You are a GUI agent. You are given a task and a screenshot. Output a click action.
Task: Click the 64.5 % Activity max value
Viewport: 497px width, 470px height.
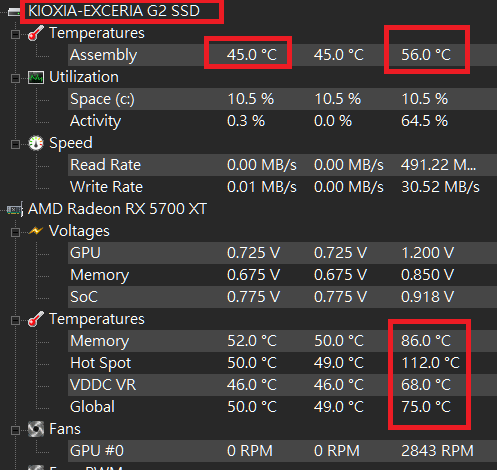(x=424, y=121)
